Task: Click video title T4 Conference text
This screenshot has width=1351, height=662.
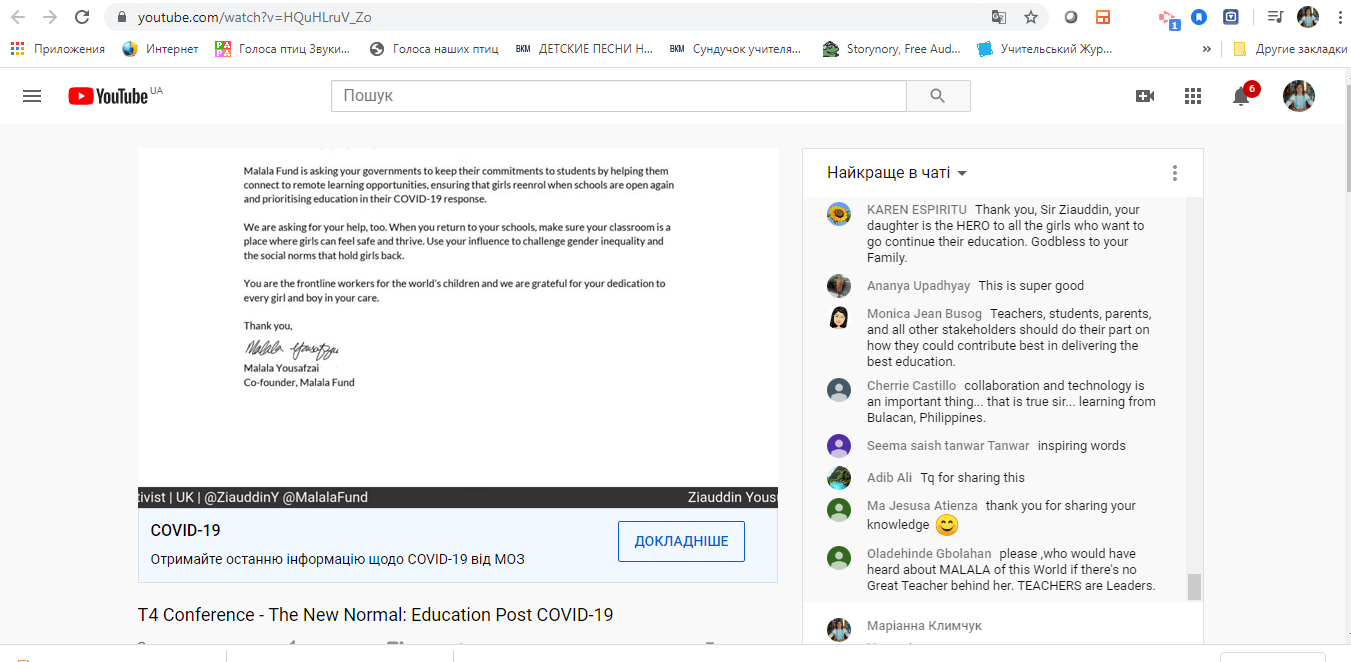Action: 375,615
